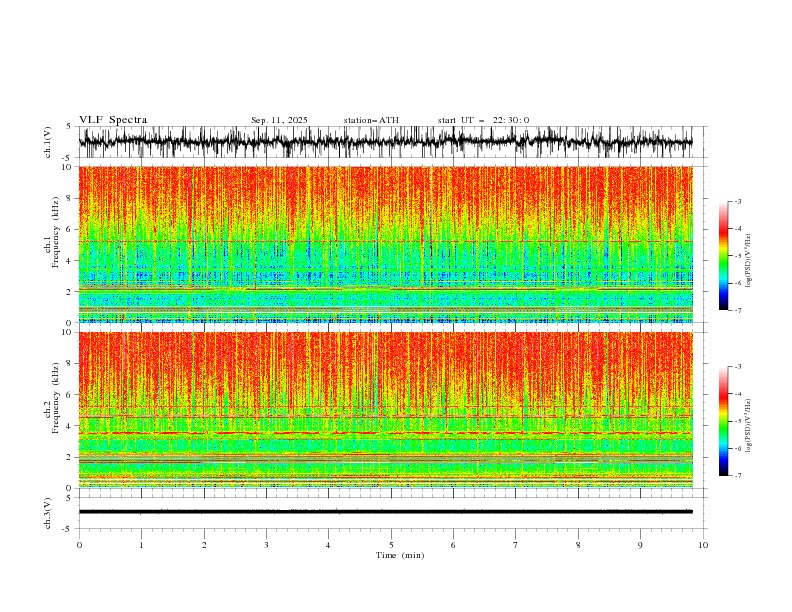Click the ch.1 color bar log(PSD) label

point(749,261)
